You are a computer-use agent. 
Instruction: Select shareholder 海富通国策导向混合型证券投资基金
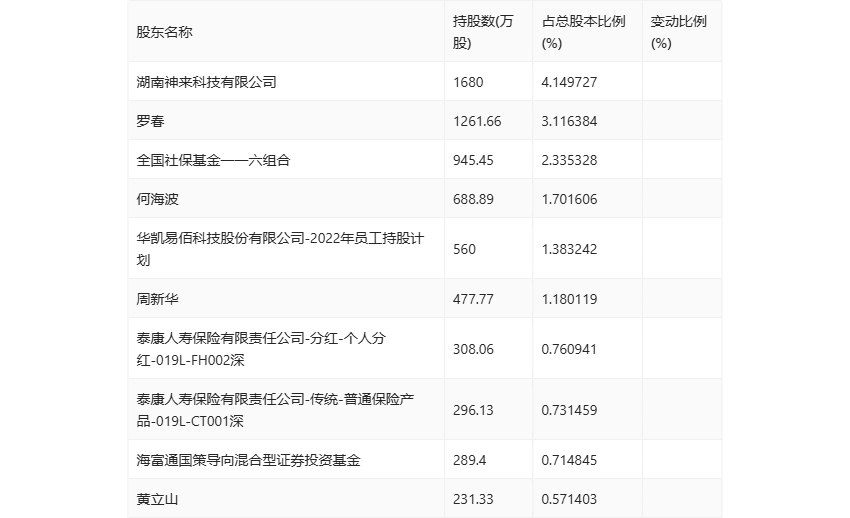point(249,460)
